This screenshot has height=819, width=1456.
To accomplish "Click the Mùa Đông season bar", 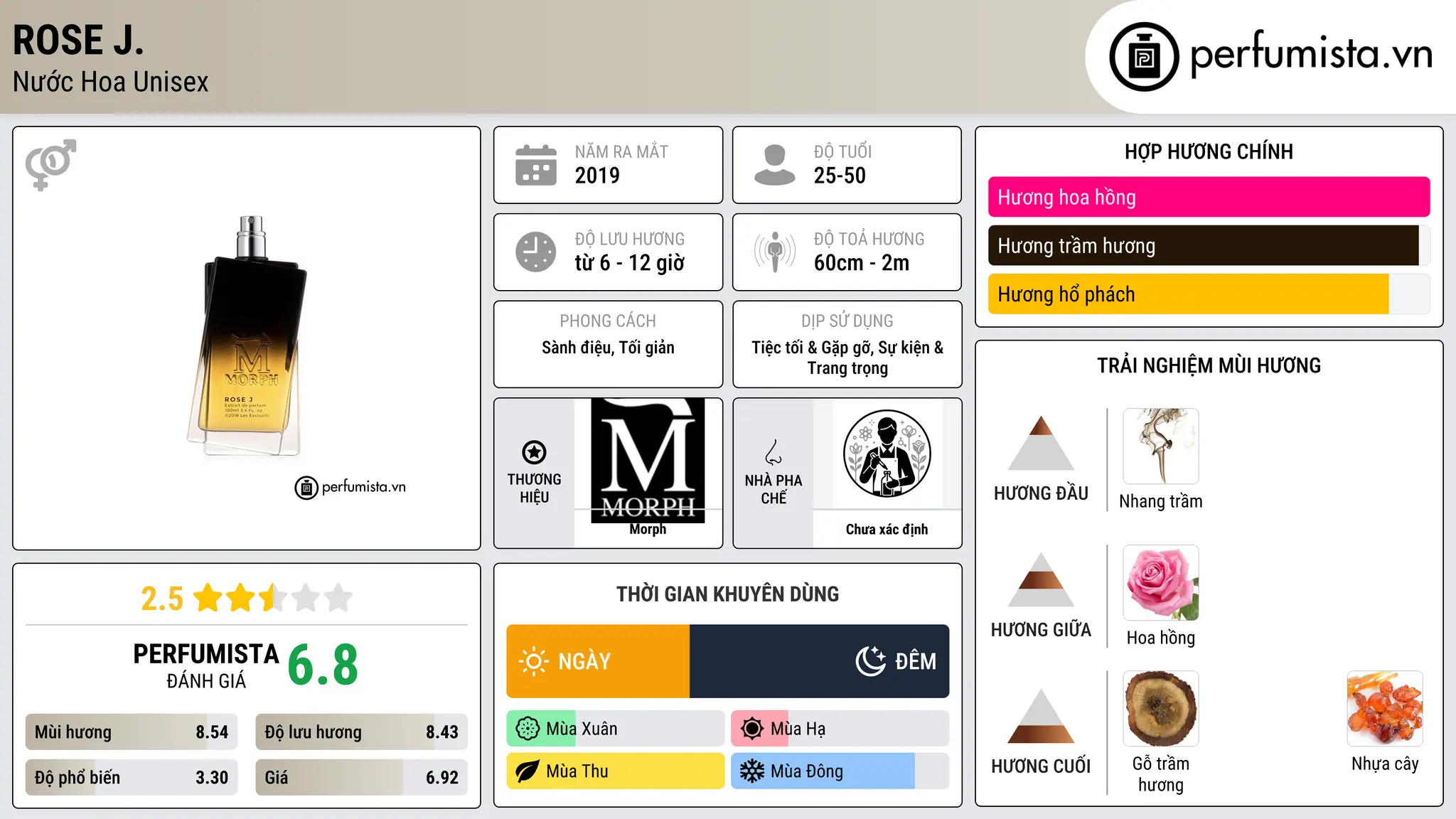I will tap(840, 771).
